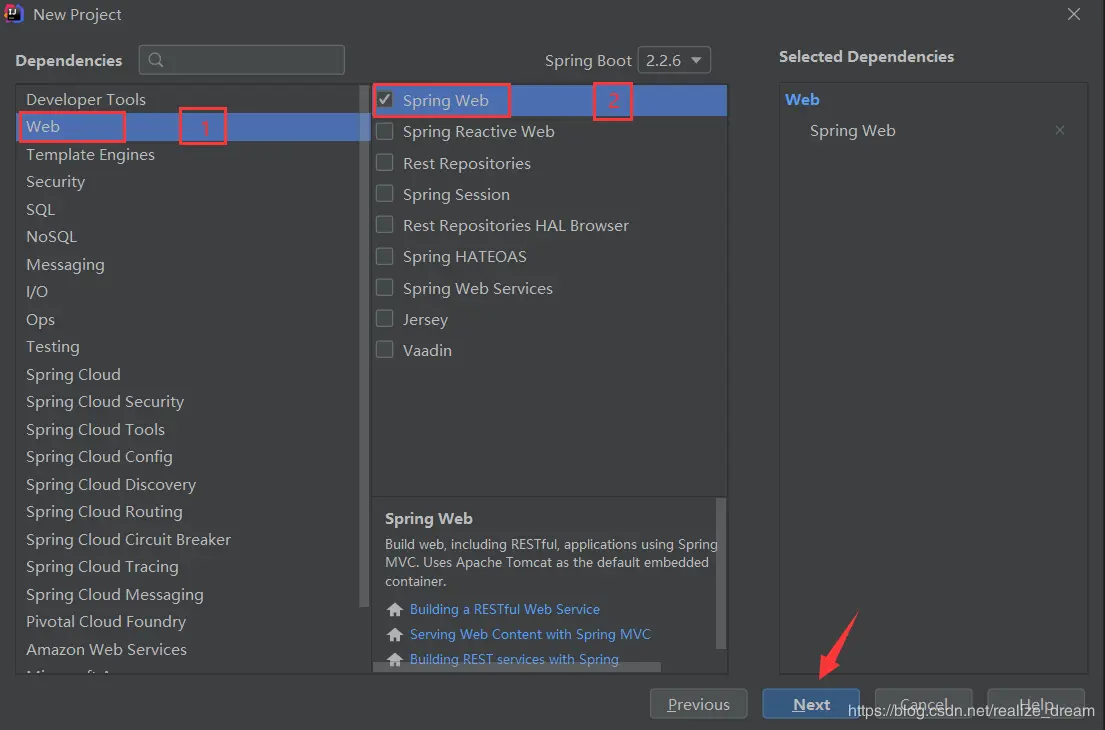
Task: Check the Rest Repositories option
Action: click(x=385, y=163)
